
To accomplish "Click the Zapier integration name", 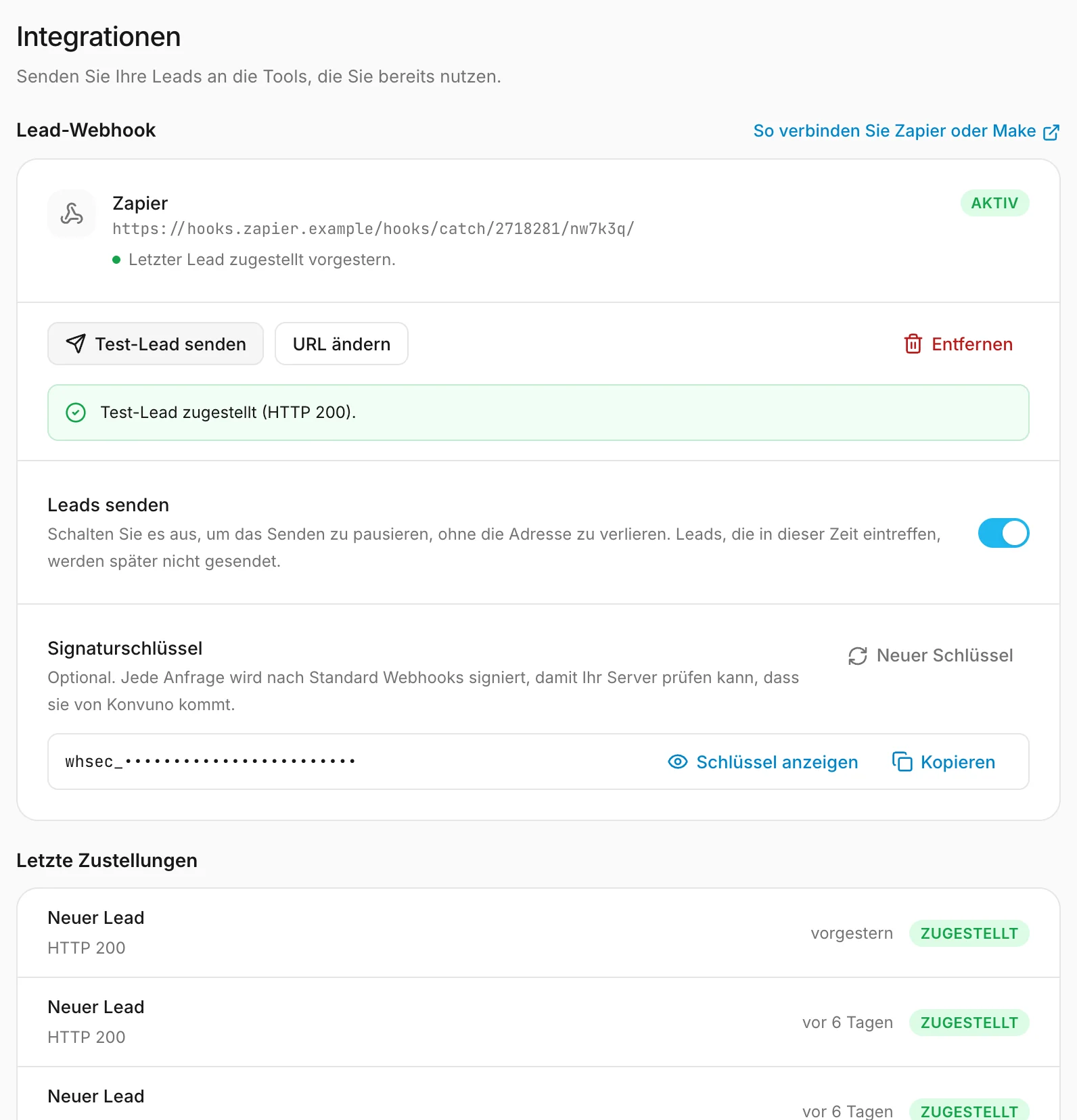I will click(140, 203).
